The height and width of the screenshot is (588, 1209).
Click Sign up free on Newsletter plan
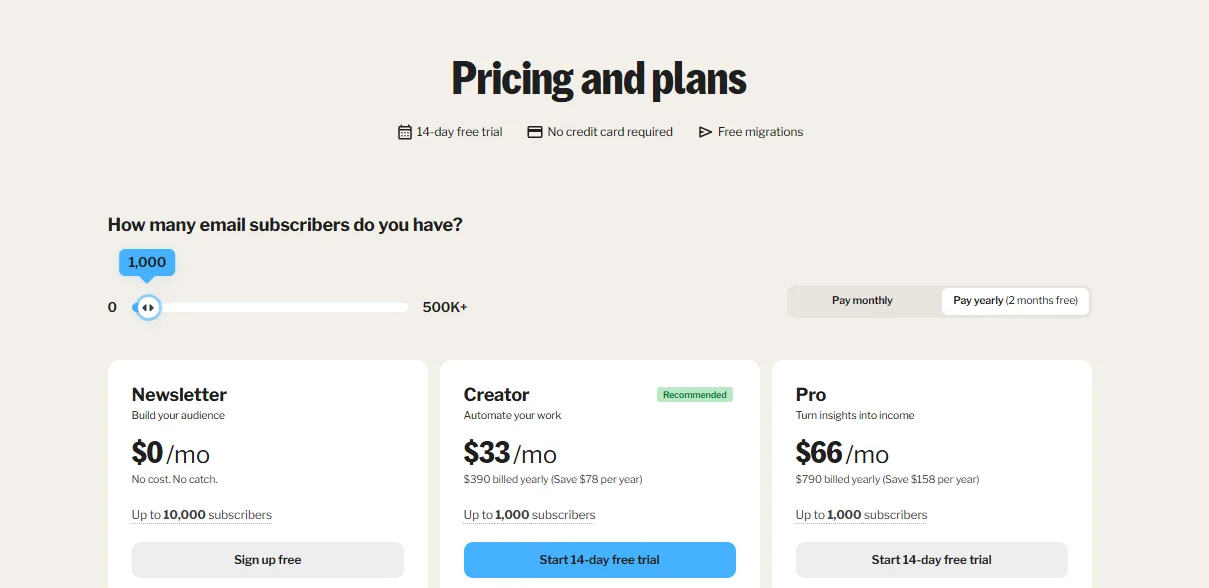267,560
